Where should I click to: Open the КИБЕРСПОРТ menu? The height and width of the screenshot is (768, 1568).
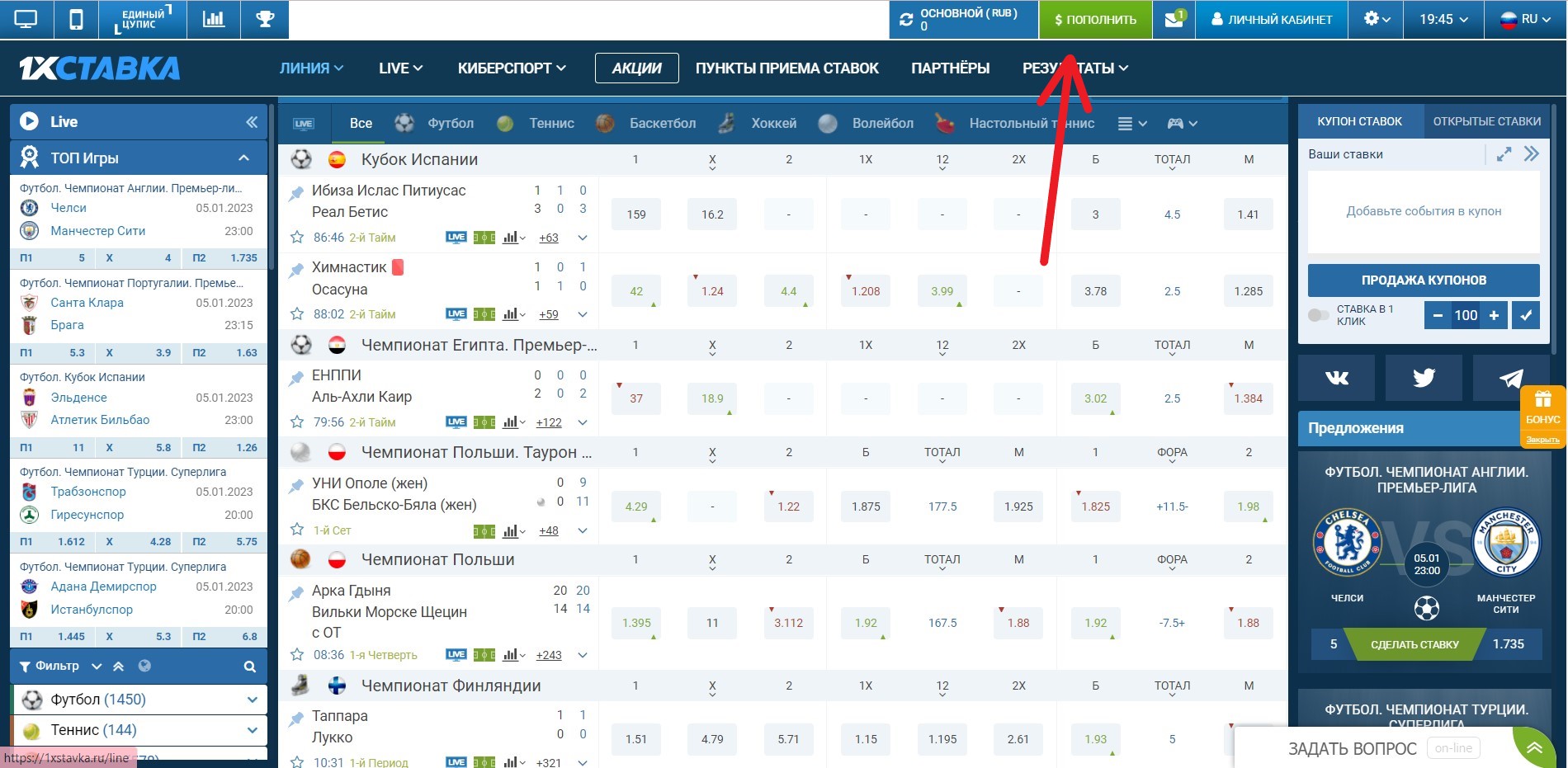point(512,68)
